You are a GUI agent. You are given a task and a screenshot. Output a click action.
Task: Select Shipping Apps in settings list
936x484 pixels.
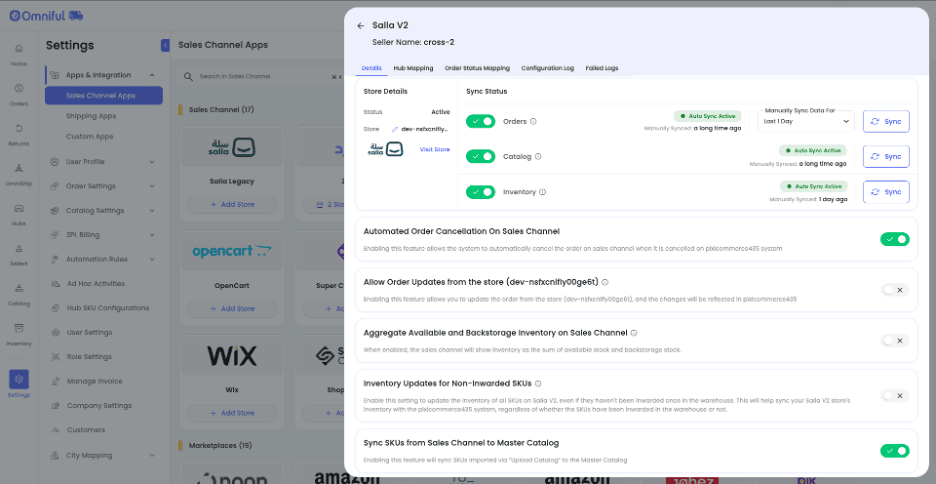pyautogui.click(x=91, y=116)
